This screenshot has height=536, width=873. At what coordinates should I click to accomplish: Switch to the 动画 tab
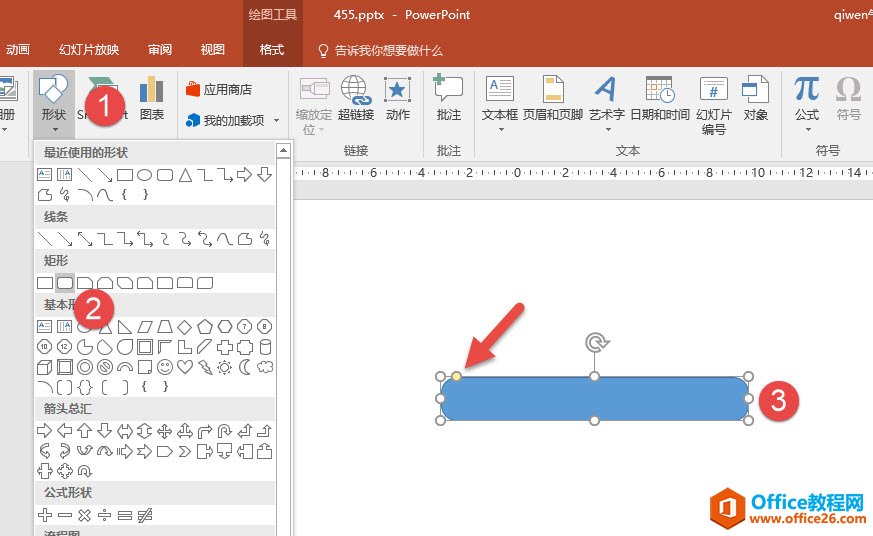pos(18,50)
